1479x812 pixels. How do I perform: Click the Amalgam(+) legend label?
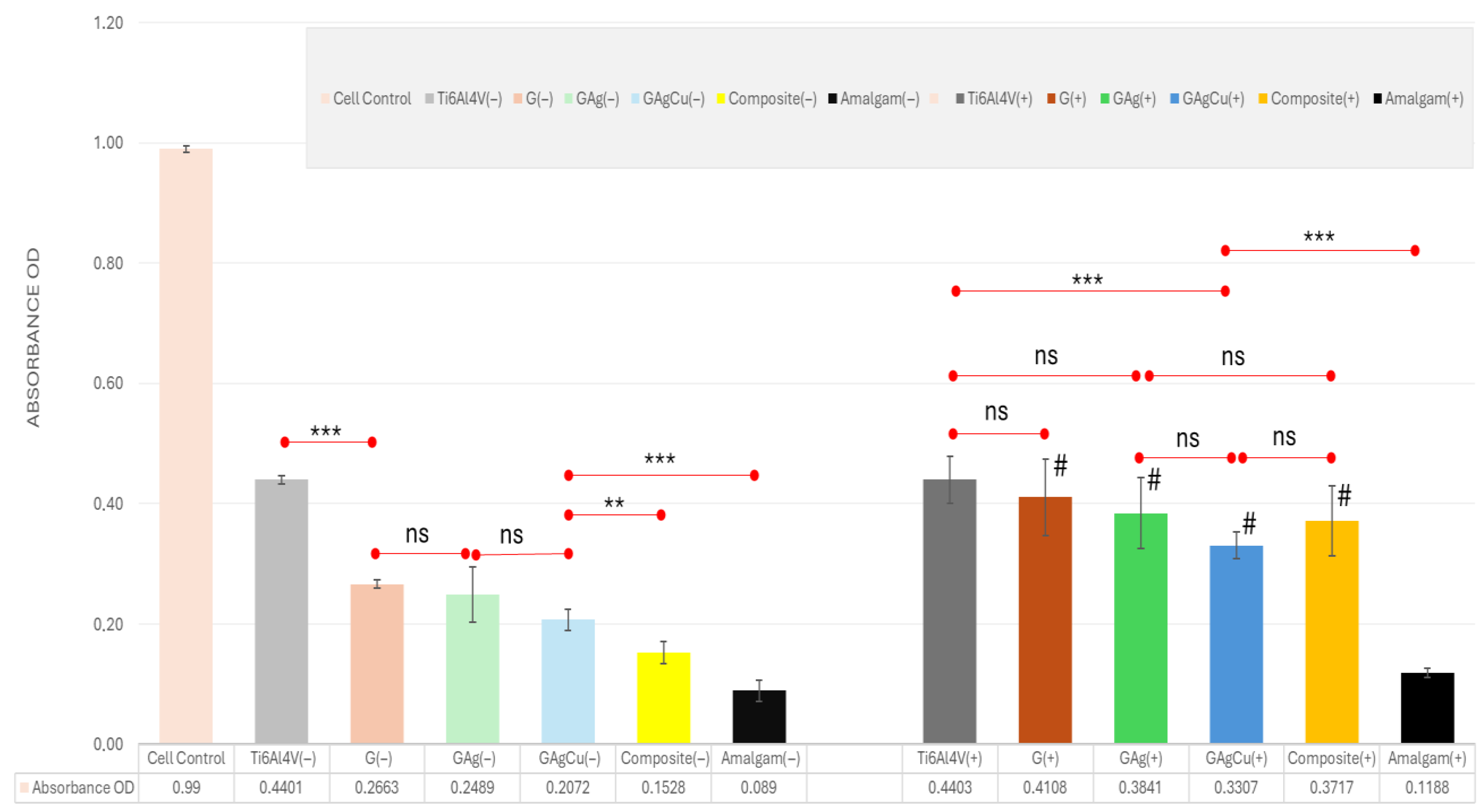click(1423, 99)
